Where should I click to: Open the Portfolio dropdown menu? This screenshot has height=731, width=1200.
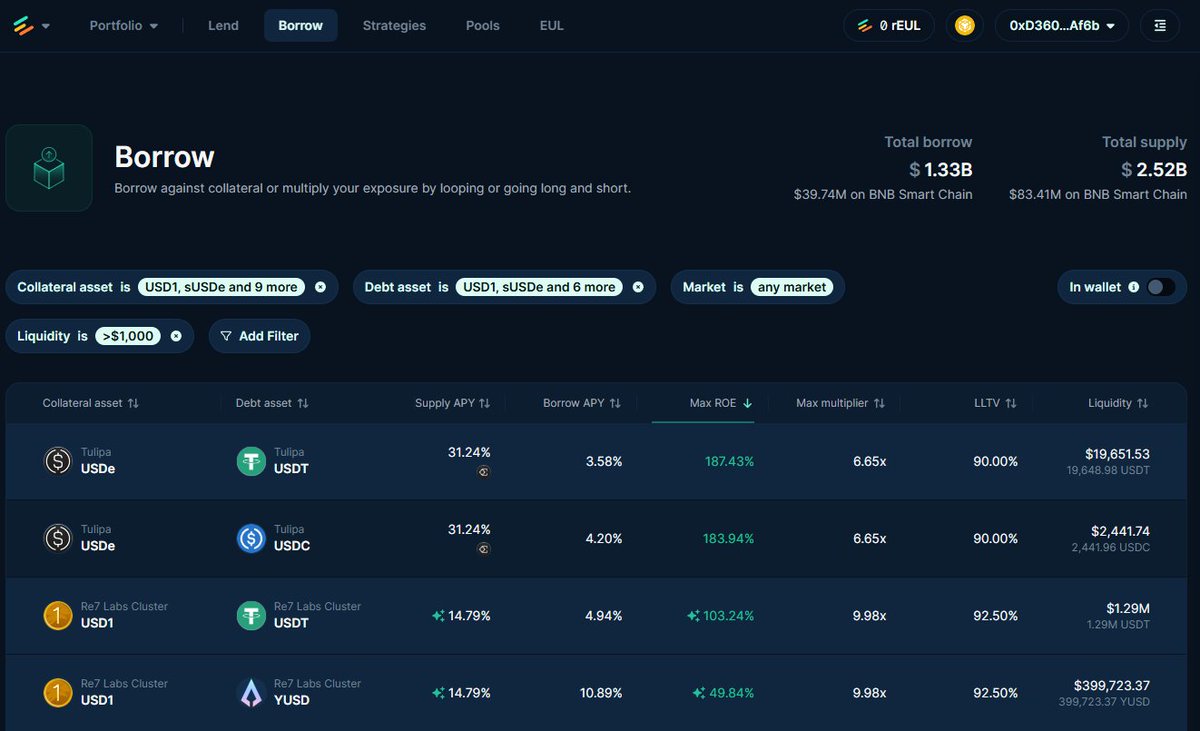[124, 26]
